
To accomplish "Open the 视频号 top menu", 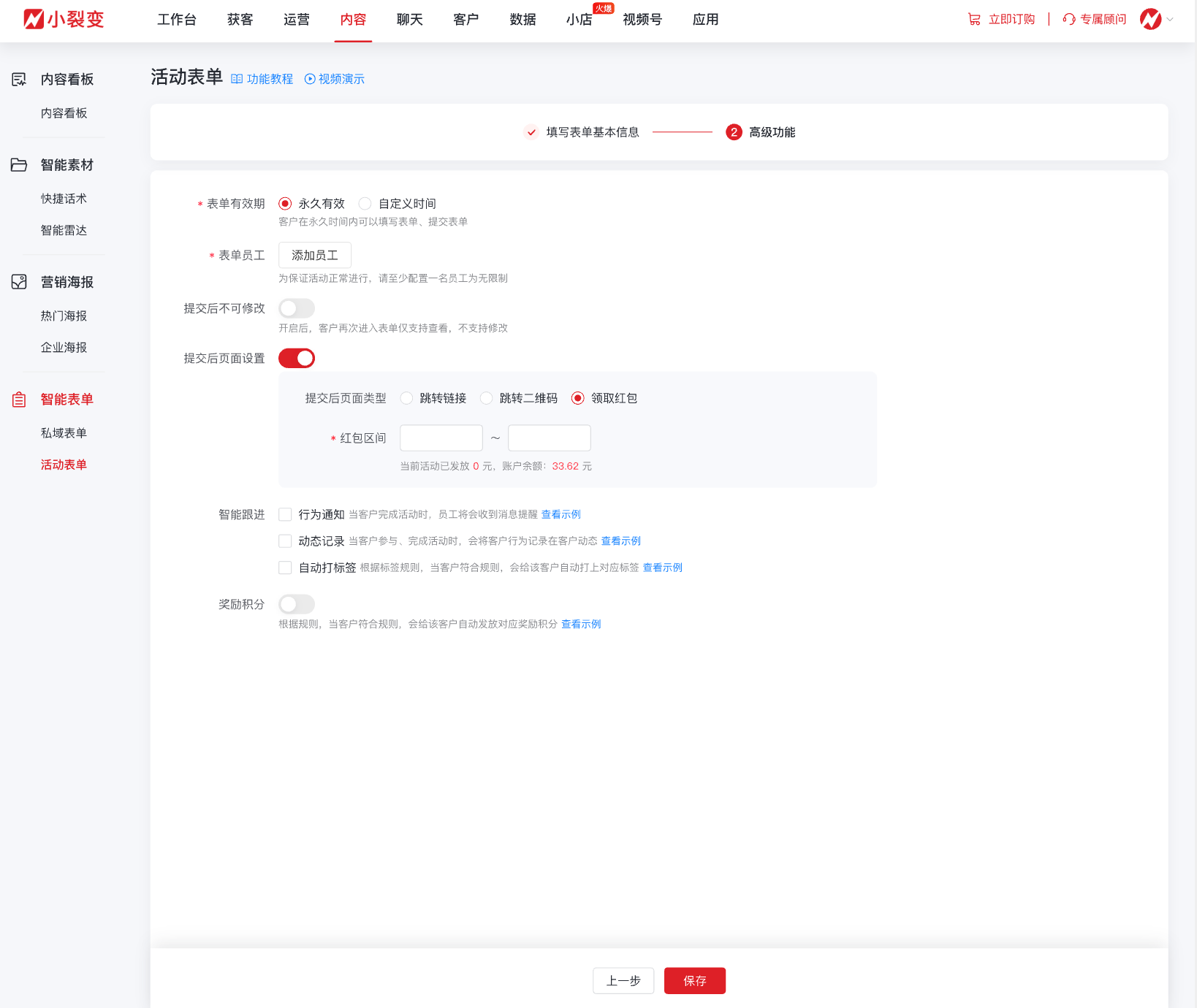I will tap(643, 20).
